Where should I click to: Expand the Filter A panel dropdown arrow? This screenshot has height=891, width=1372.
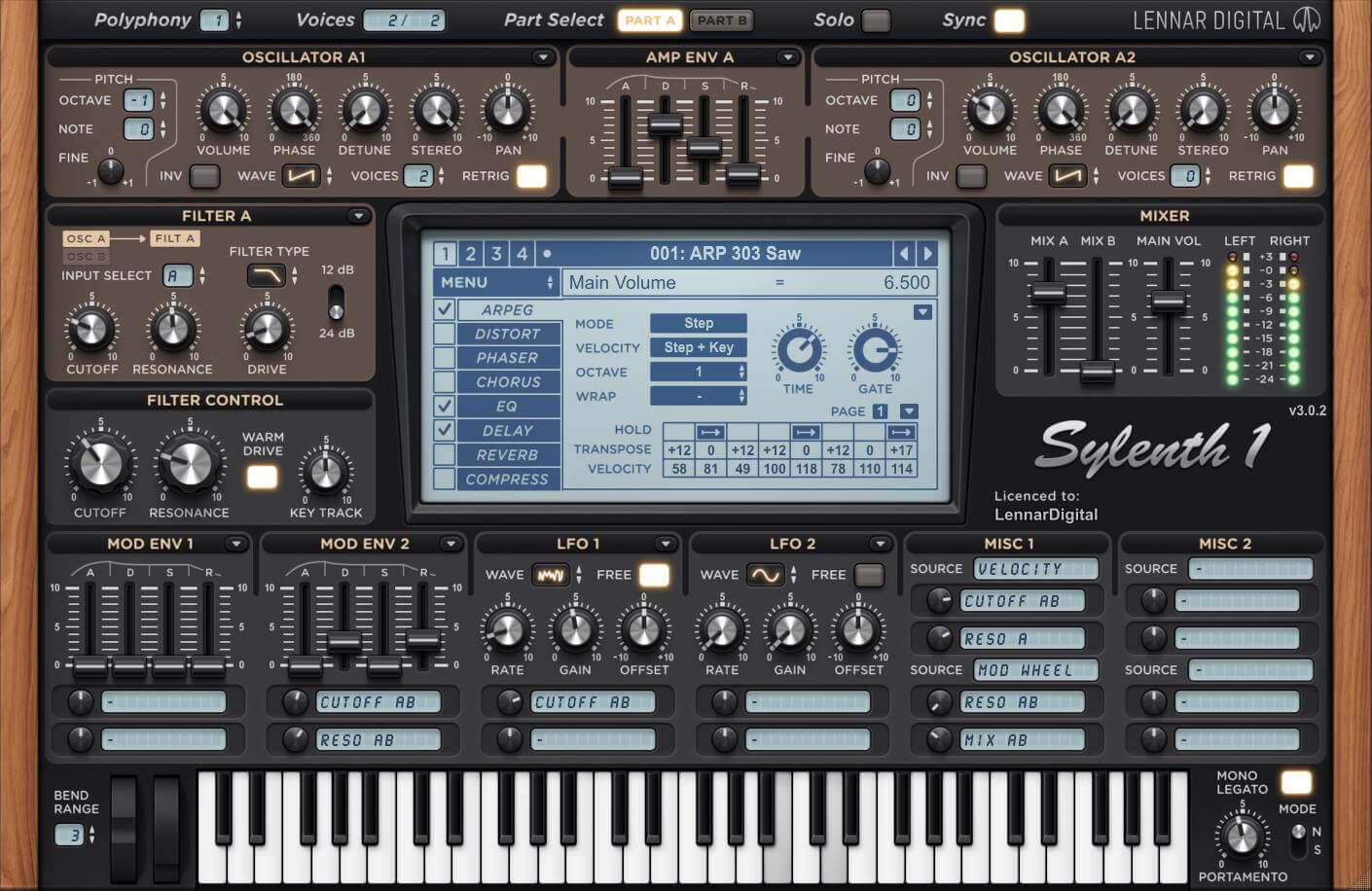point(359,216)
